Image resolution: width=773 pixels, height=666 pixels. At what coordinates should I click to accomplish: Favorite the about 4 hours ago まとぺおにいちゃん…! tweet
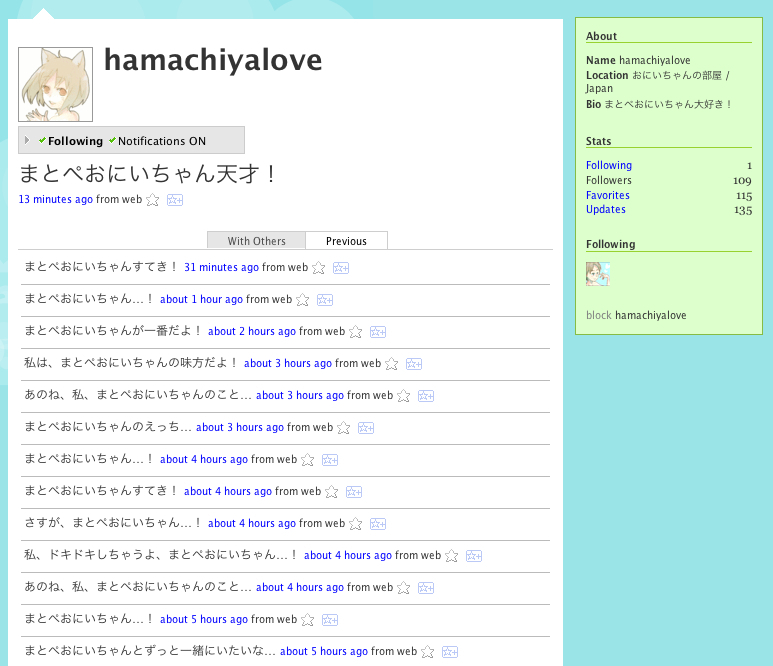(308, 460)
